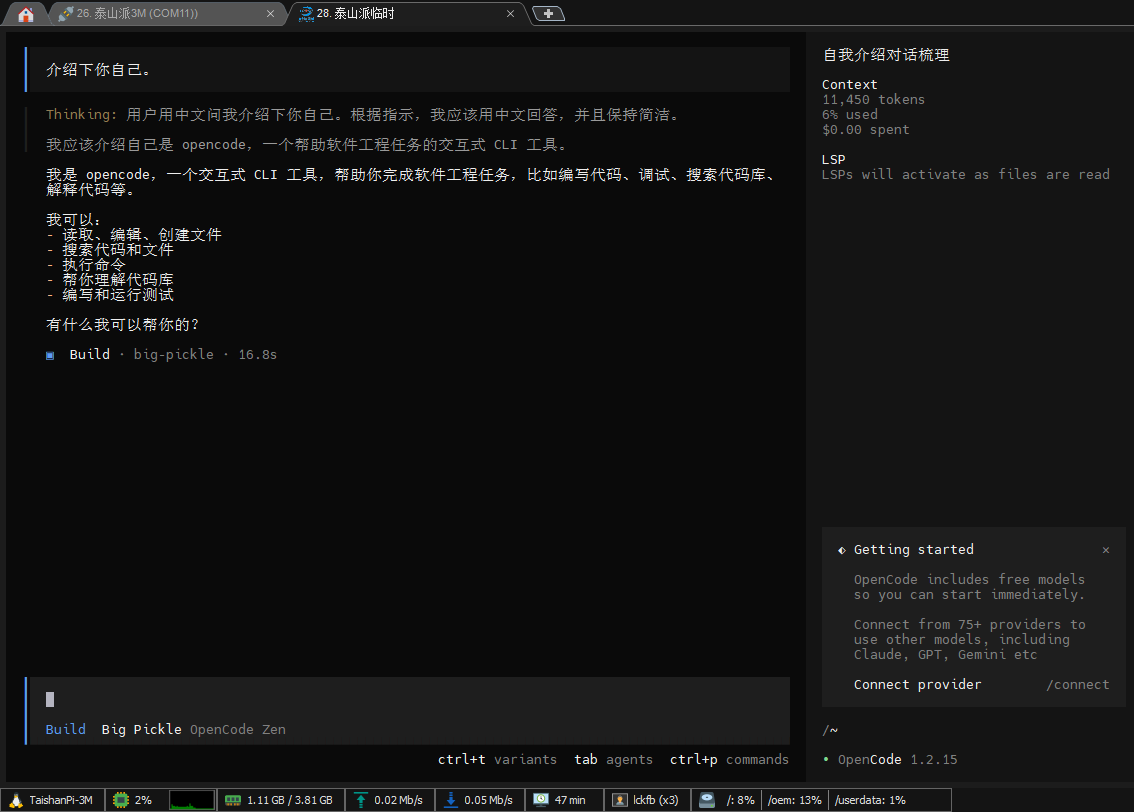Click 0.02 Mb/s upload speed
Screen dimensions: 1134x812
click(x=398, y=800)
